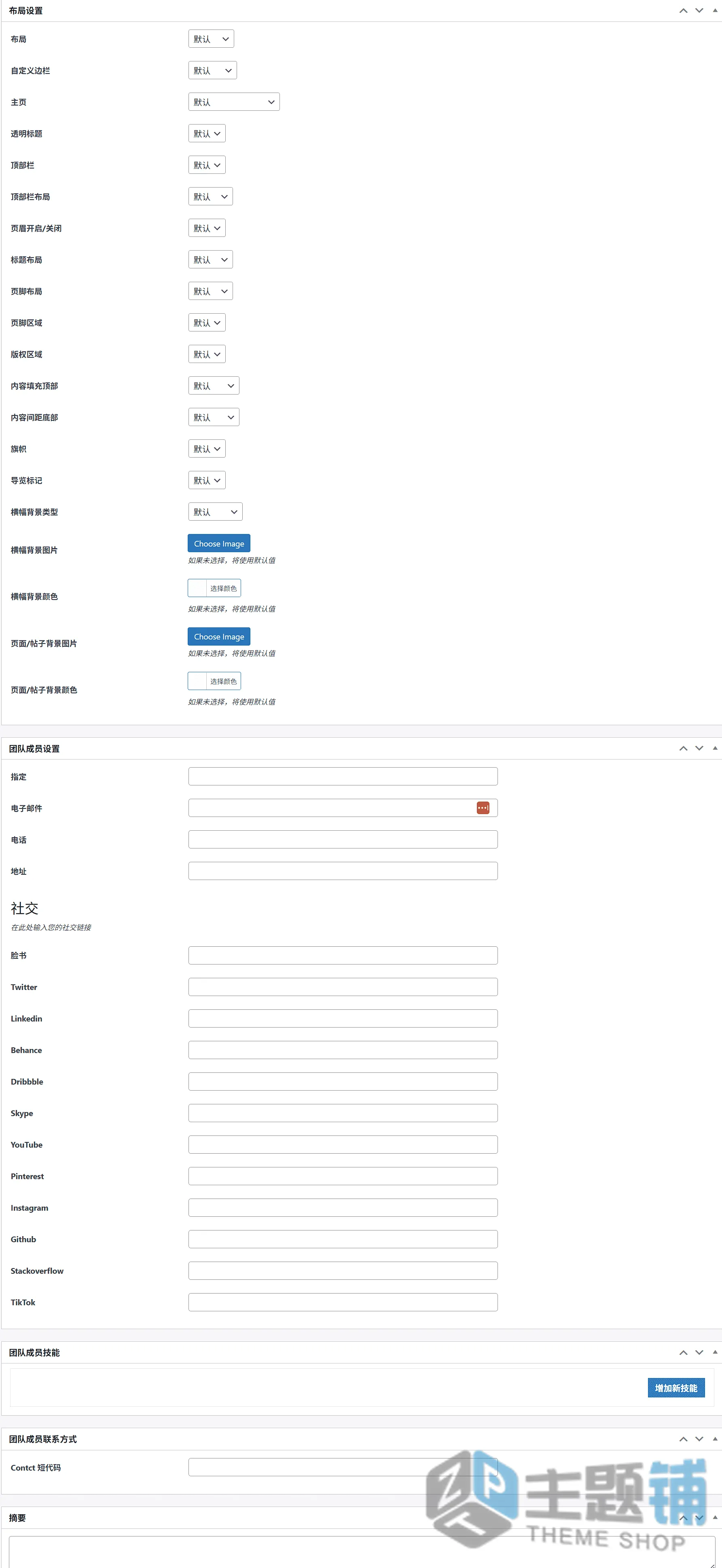Move 团队成员联系方式 panel up arrow

pyautogui.click(x=683, y=1438)
